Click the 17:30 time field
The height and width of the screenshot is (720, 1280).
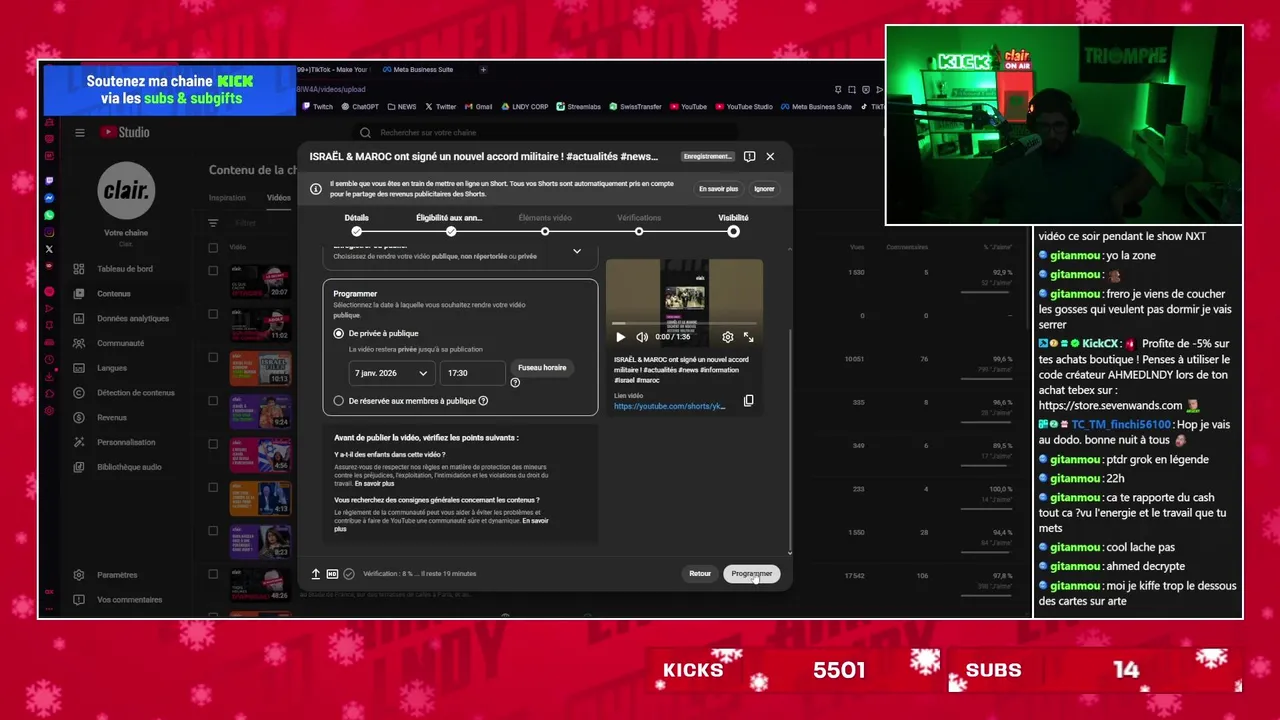(x=472, y=373)
